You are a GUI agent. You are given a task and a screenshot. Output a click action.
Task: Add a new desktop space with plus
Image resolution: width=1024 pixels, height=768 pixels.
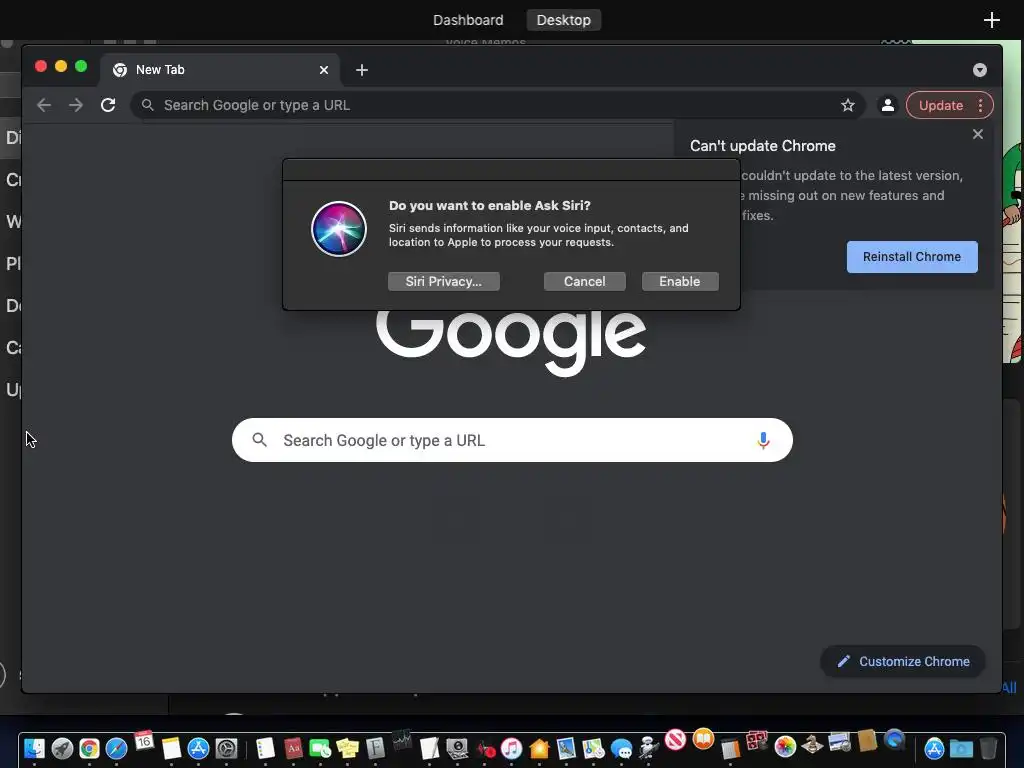click(x=991, y=20)
